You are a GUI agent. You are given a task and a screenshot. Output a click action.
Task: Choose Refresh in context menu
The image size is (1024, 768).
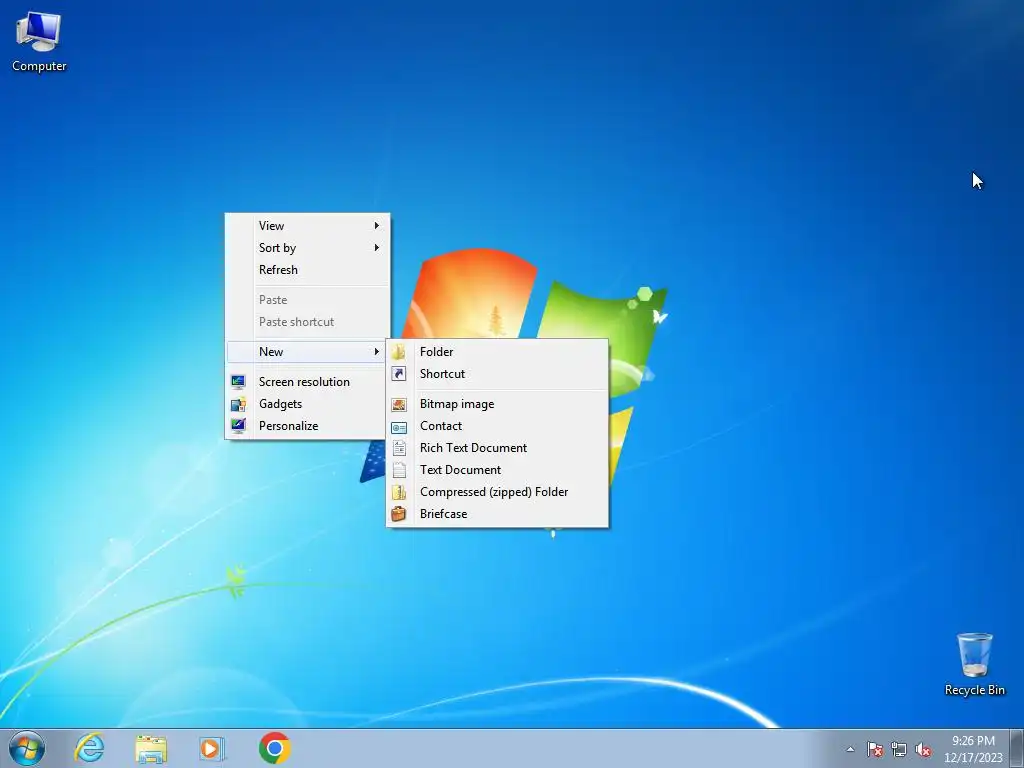pyautogui.click(x=308, y=270)
